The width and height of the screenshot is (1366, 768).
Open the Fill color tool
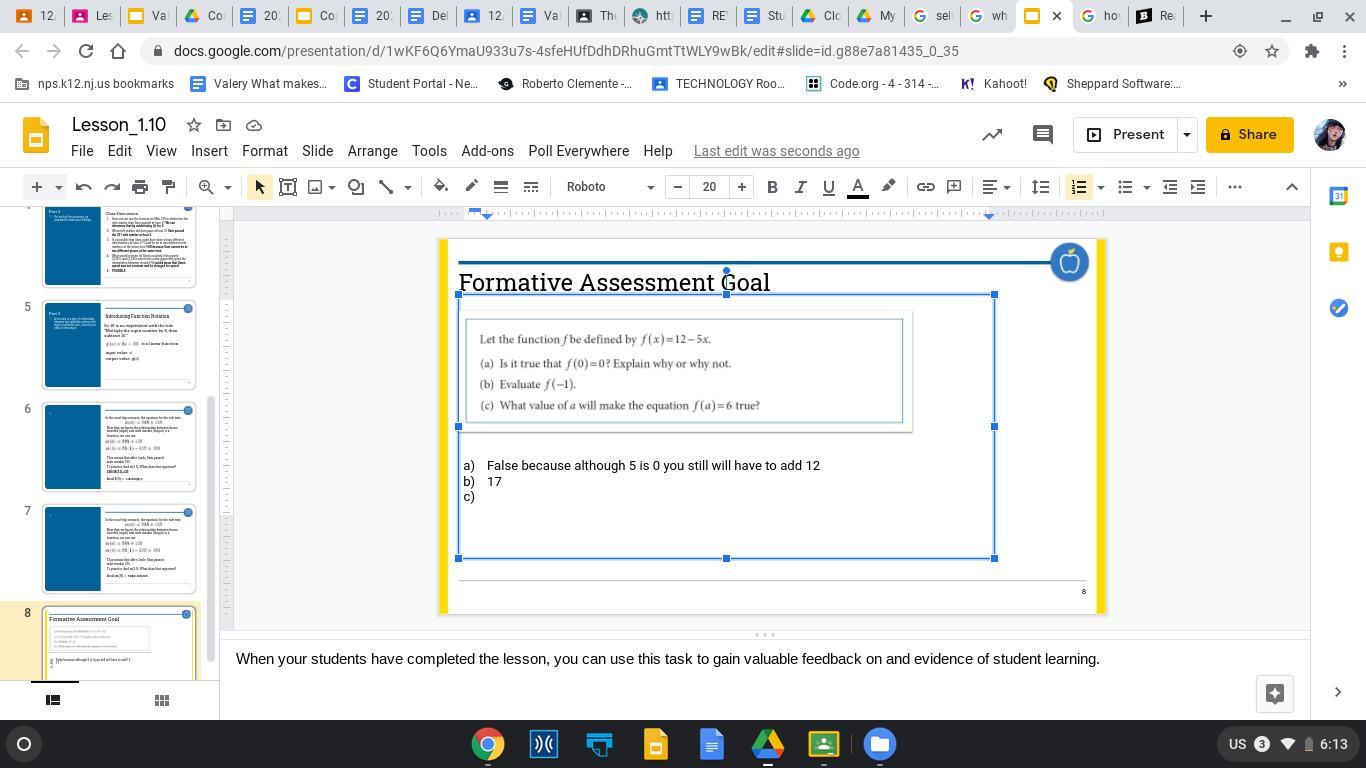[x=440, y=187]
